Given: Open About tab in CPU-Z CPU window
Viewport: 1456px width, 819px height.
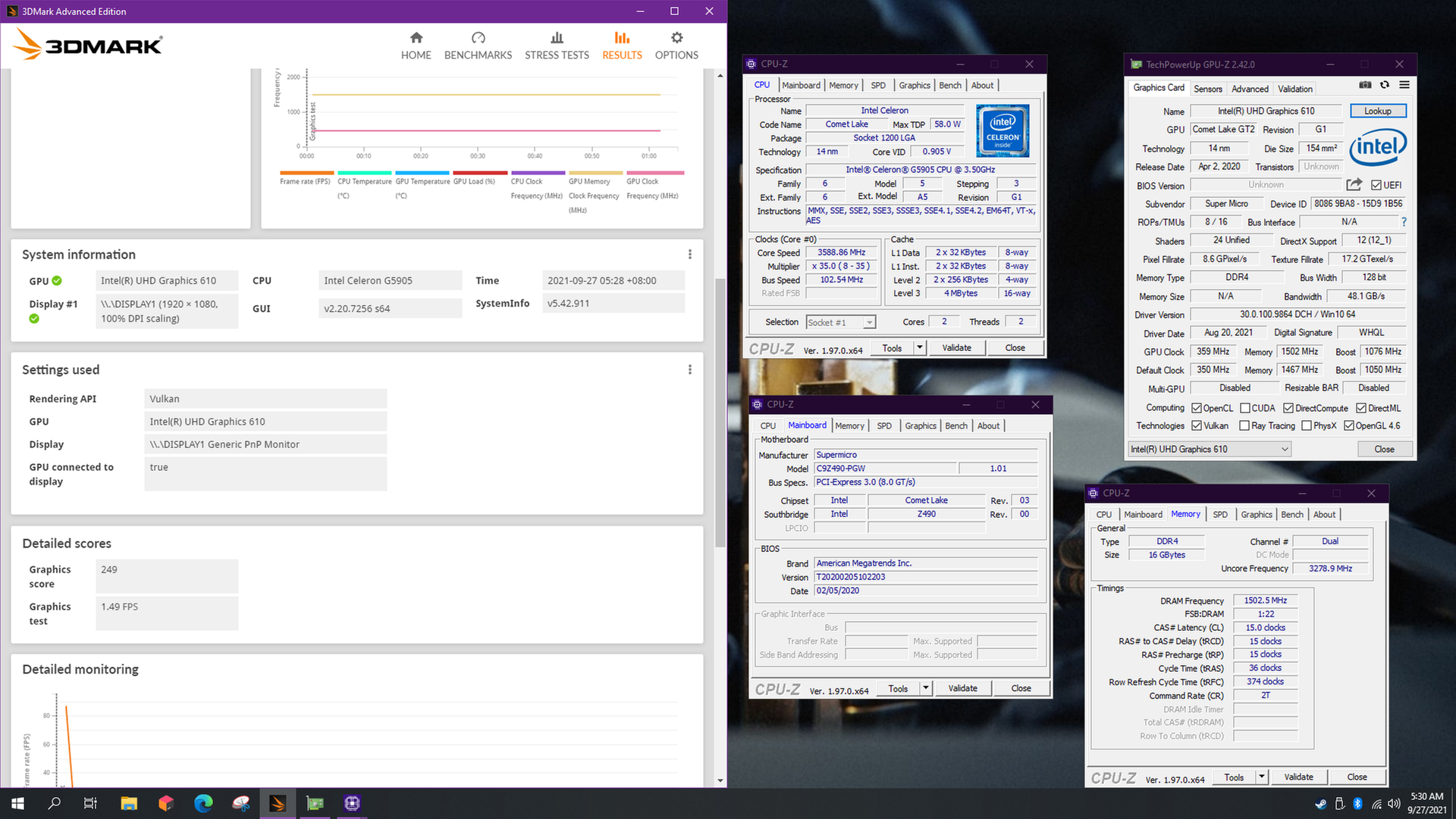Looking at the screenshot, I should (x=982, y=86).
